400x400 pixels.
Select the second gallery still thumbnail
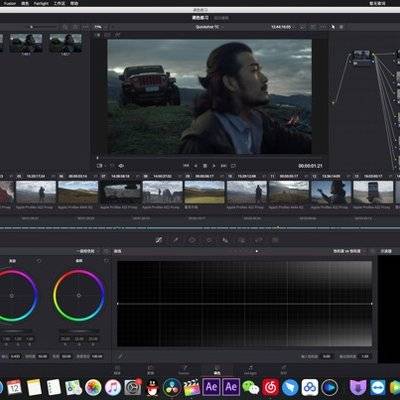point(65,43)
